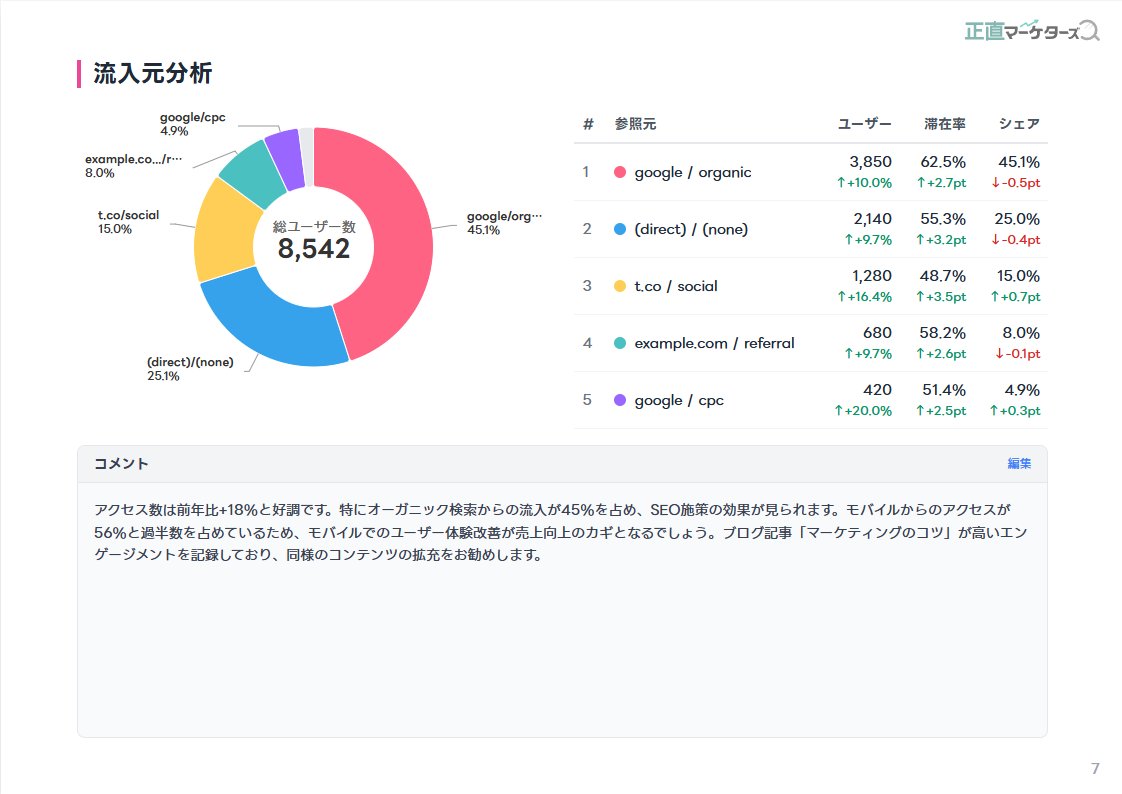
Task: Click the teal example.com referral donut segment
Action: [252, 174]
